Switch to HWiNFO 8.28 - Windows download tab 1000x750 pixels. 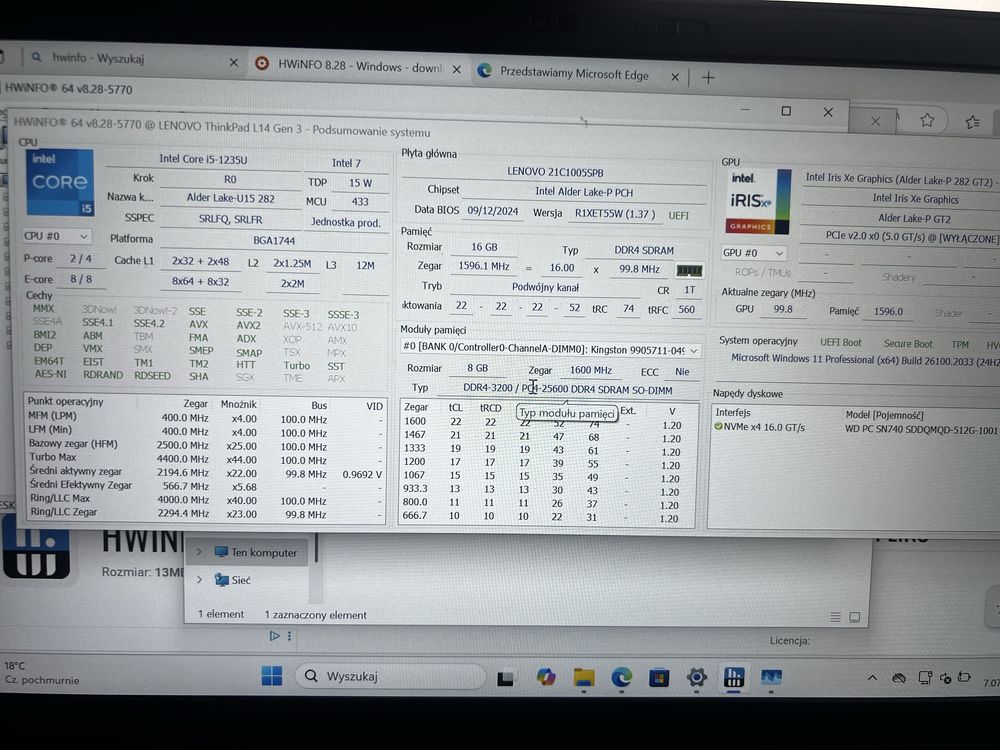[360, 66]
